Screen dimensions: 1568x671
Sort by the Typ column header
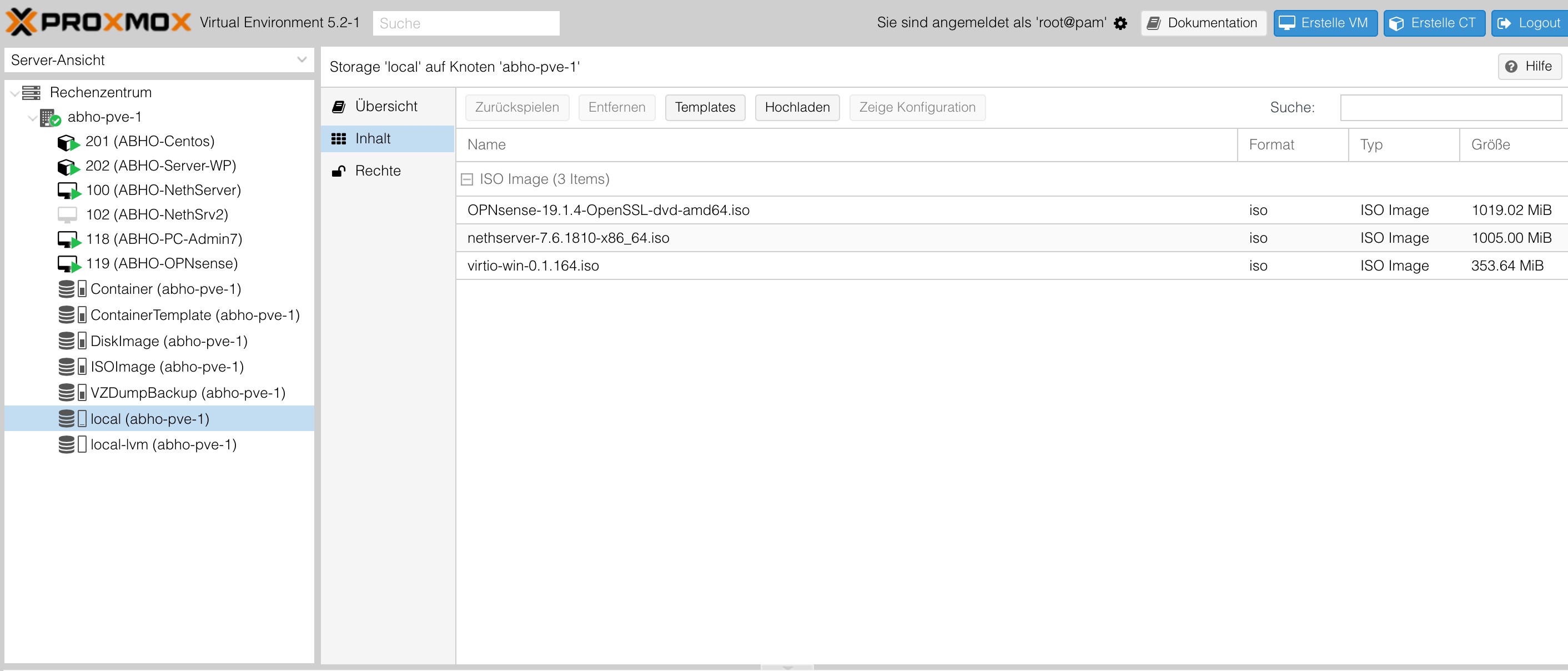[1404, 145]
